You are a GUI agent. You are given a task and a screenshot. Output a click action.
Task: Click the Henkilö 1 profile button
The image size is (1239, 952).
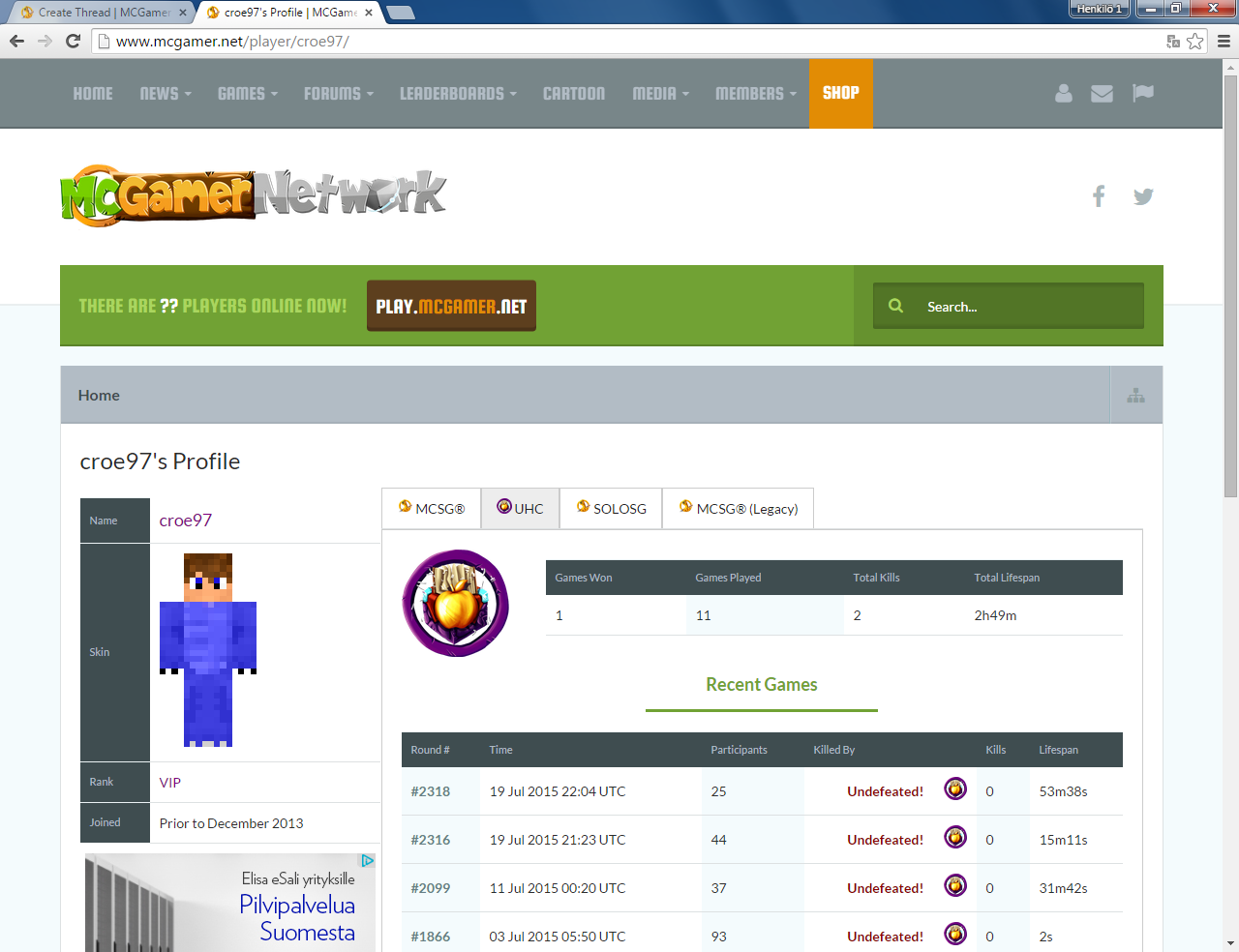[x=1099, y=9]
